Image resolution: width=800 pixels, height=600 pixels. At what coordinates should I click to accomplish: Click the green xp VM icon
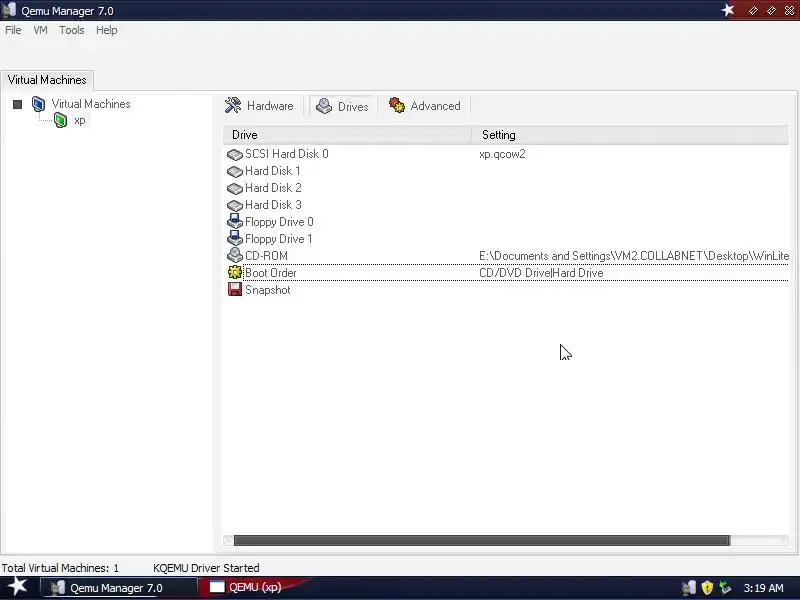pos(61,120)
